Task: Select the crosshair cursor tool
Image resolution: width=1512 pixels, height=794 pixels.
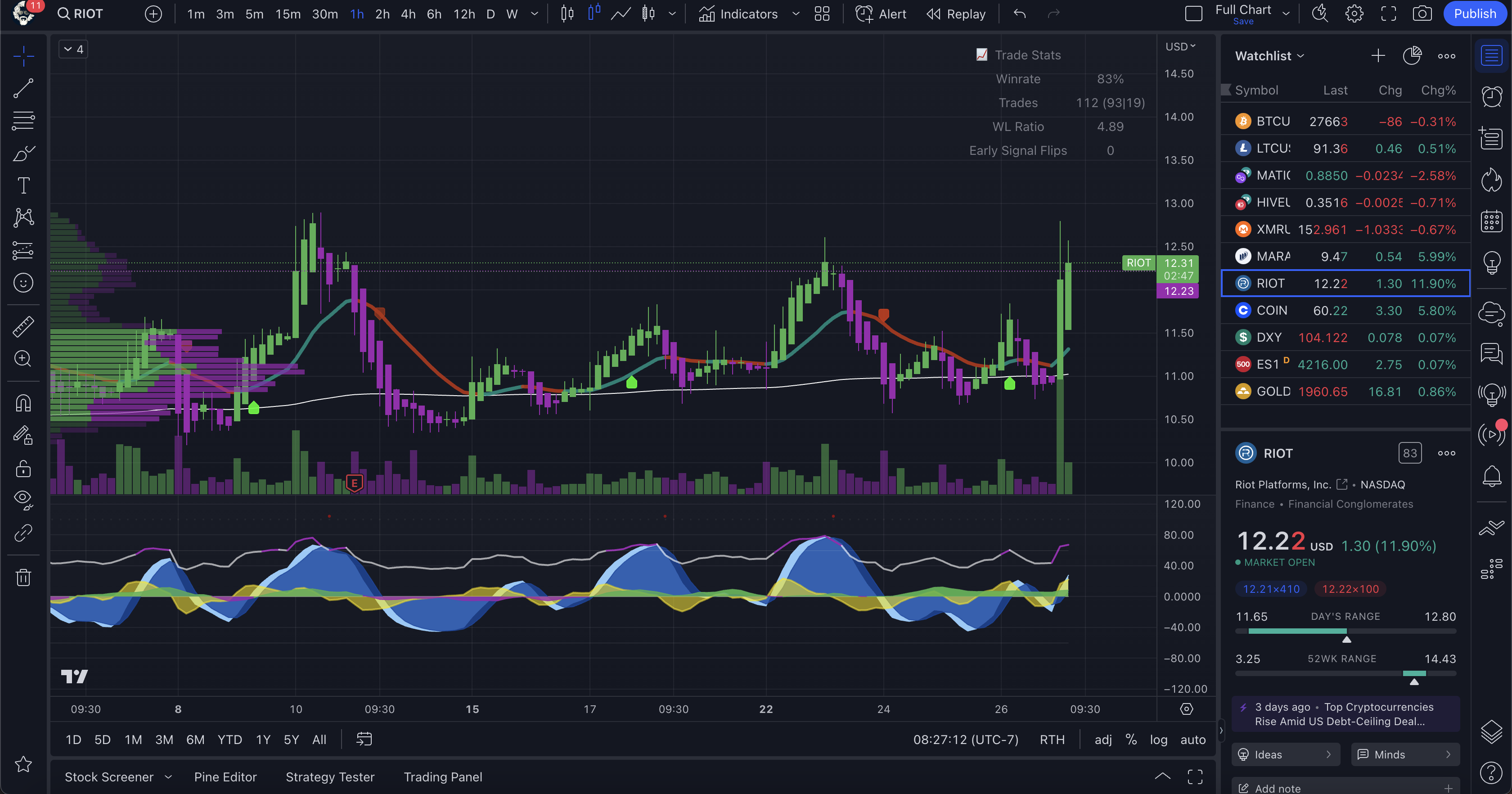Action: coord(23,56)
